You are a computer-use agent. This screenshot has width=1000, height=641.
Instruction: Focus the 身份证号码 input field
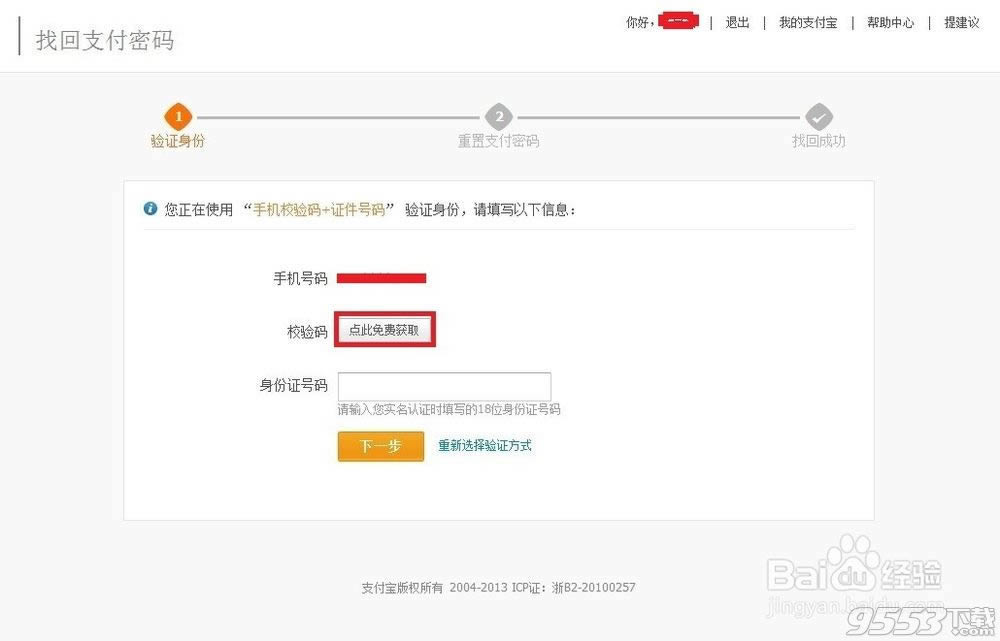[444, 386]
